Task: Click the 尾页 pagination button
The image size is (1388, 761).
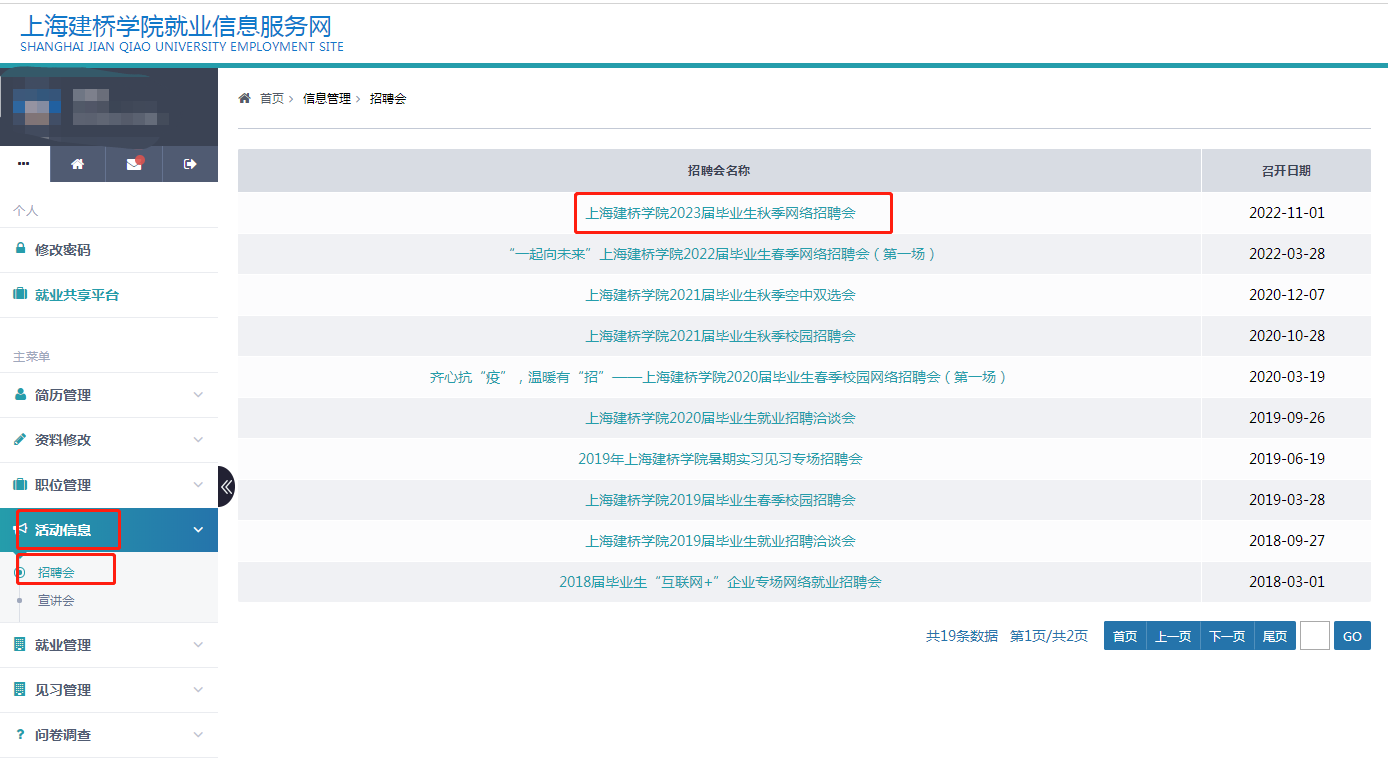Action: [1275, 635]
